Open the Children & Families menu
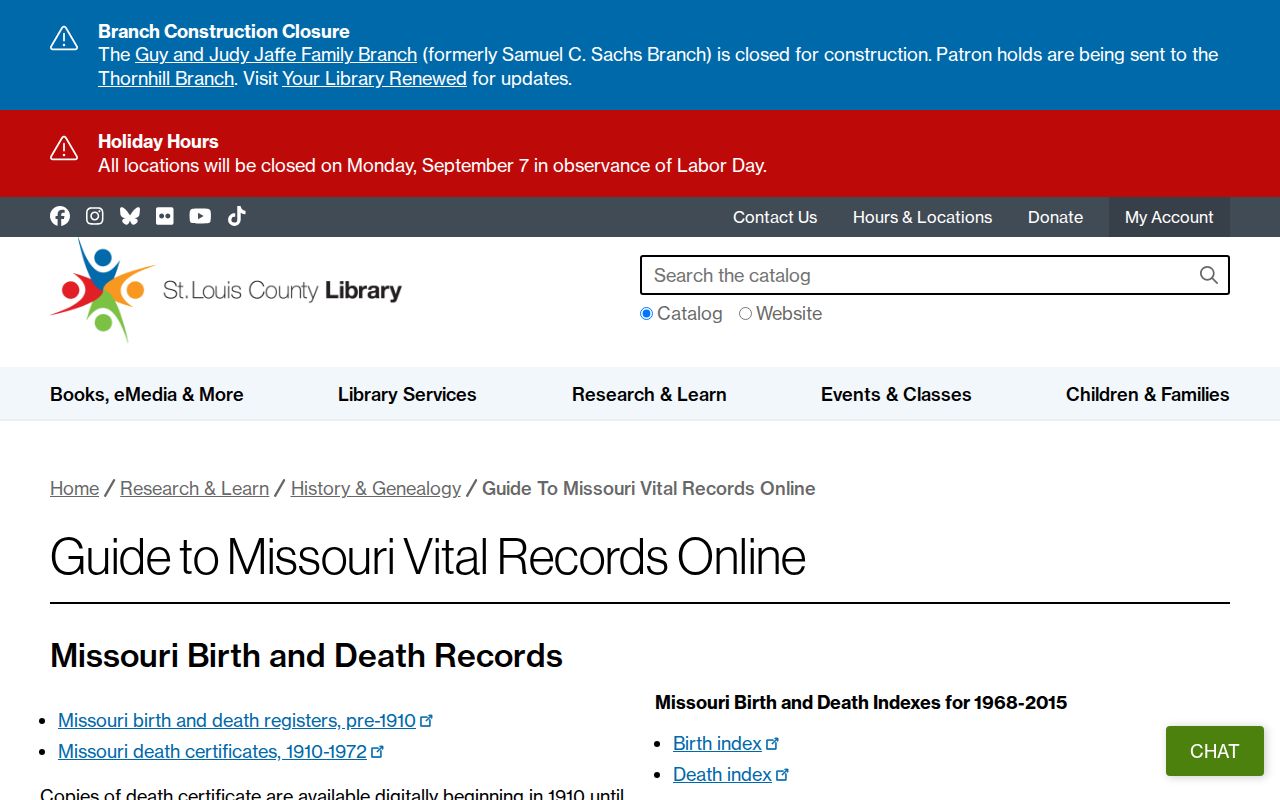 click(1148, 394)
